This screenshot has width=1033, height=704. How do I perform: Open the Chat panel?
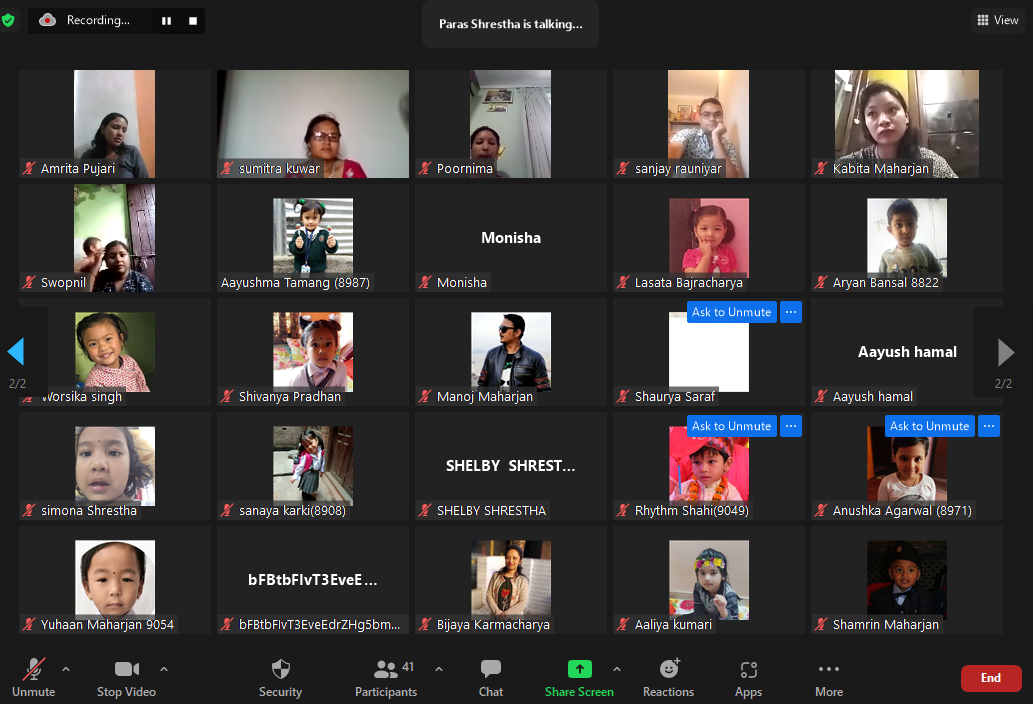coord(491,677)
